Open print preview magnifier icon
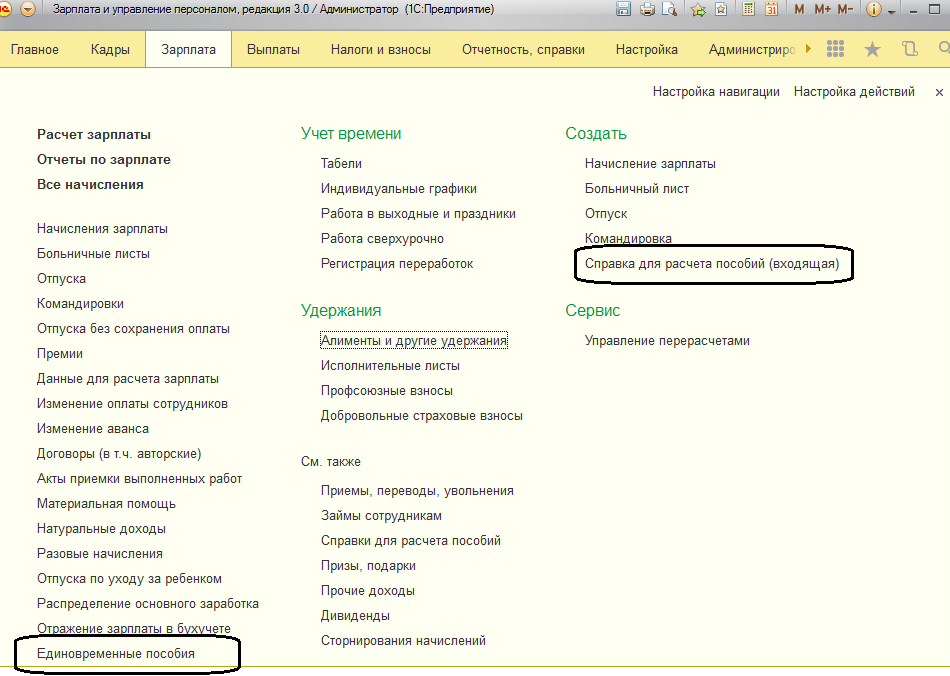Viewport: 950px width, 676px height. point(670,9)
